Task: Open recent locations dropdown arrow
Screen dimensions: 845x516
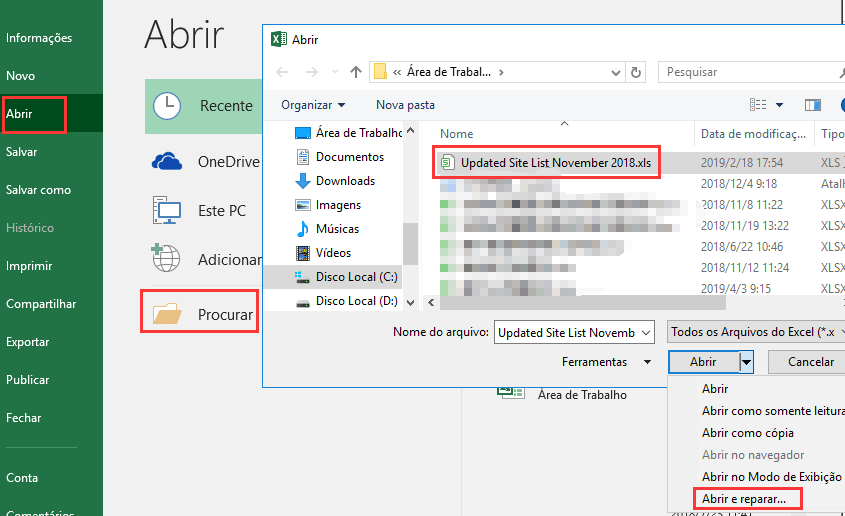Action: point(335,72)
